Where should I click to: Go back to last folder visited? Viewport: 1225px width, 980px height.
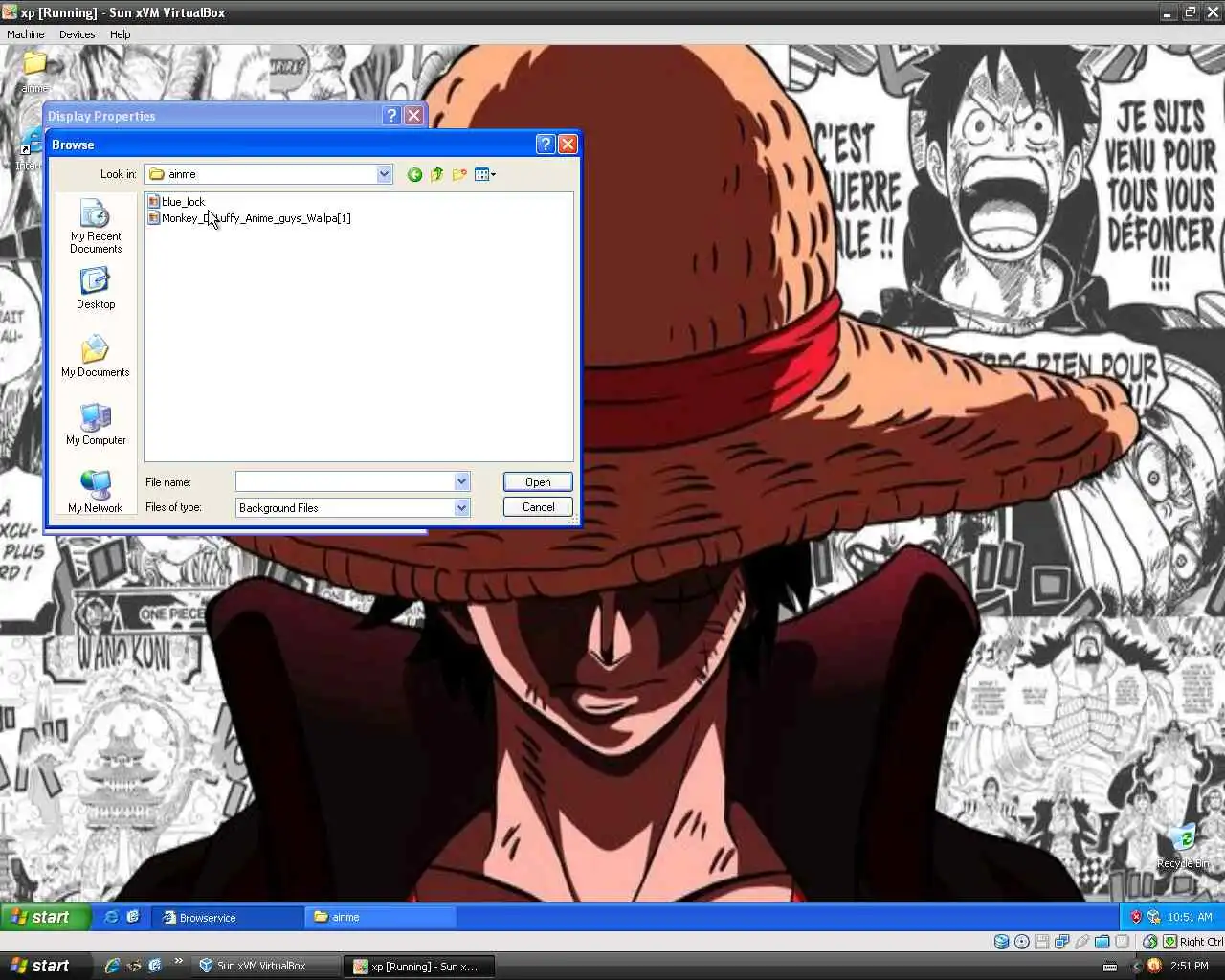pyautogui.click(x=414, y=174)
